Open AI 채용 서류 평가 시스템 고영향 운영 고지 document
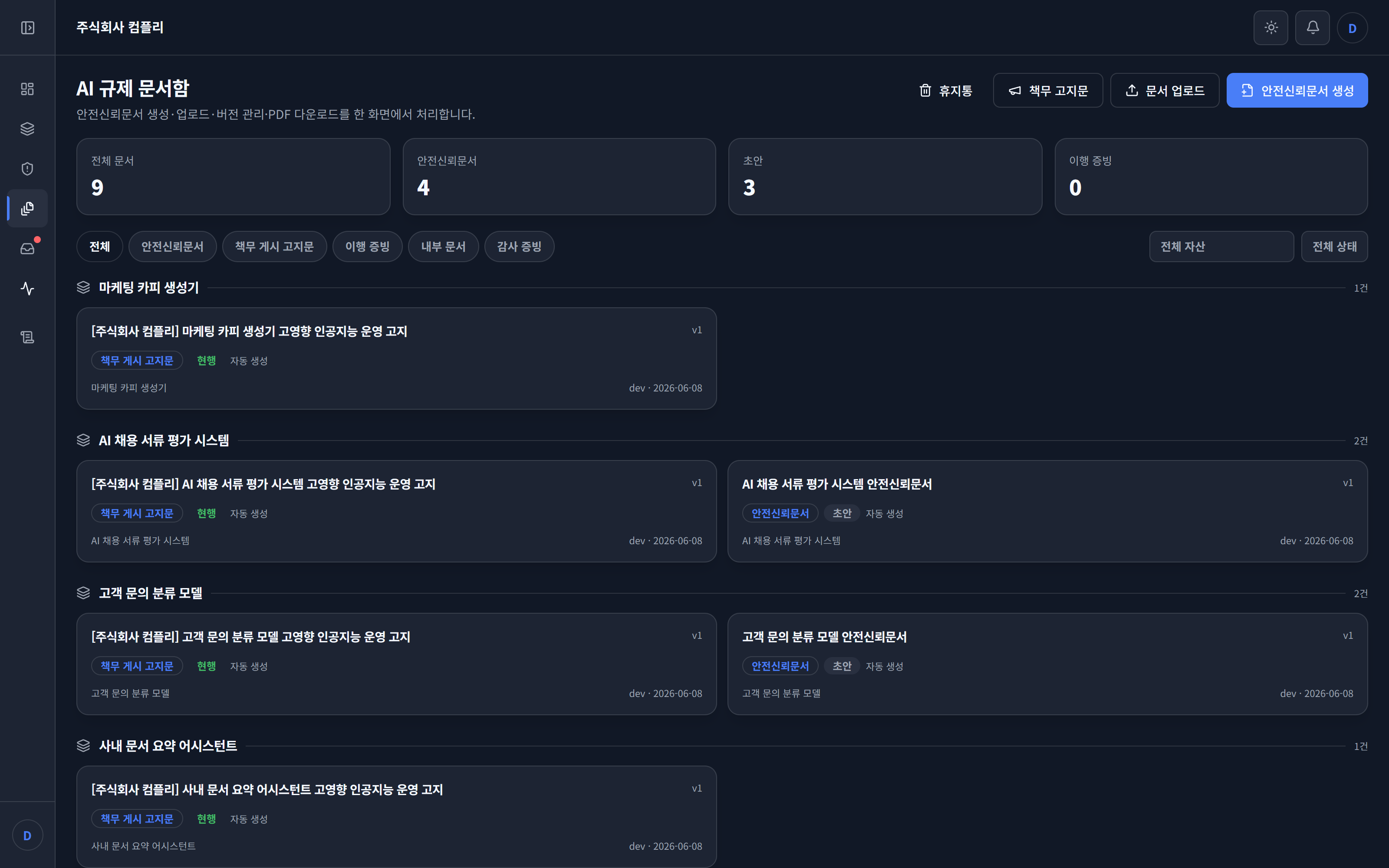This screenshot has height=868, width=1389. pos(397,512)
